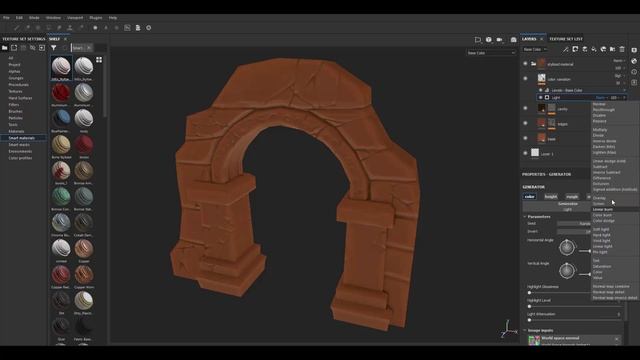Select the Polygon Fill tool in top toolbar
This screenshot has height=360, width=640.
49,28
